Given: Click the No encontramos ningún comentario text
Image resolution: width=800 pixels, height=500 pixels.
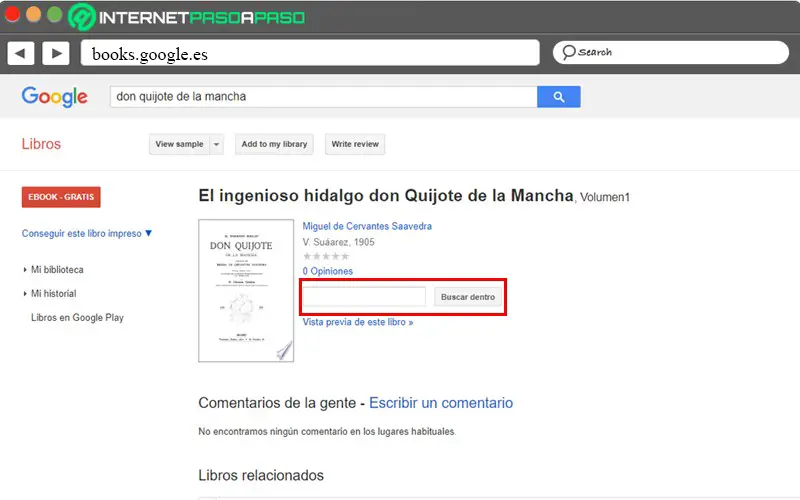Looking at the screenshot, I should (327, 431).
